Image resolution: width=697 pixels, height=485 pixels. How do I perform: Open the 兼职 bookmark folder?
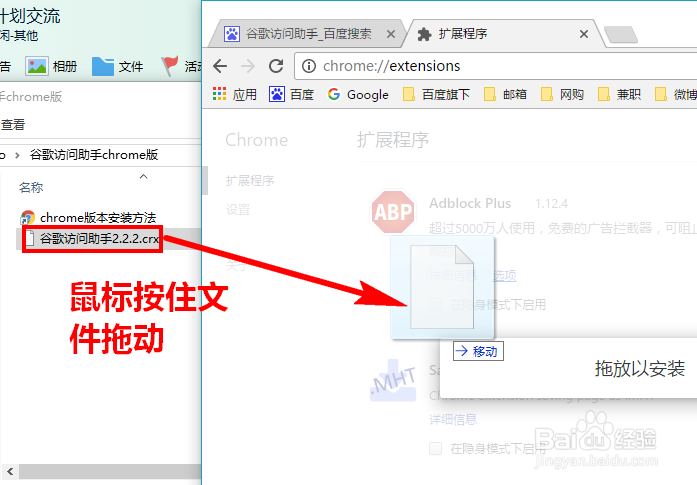click(619, 94)
